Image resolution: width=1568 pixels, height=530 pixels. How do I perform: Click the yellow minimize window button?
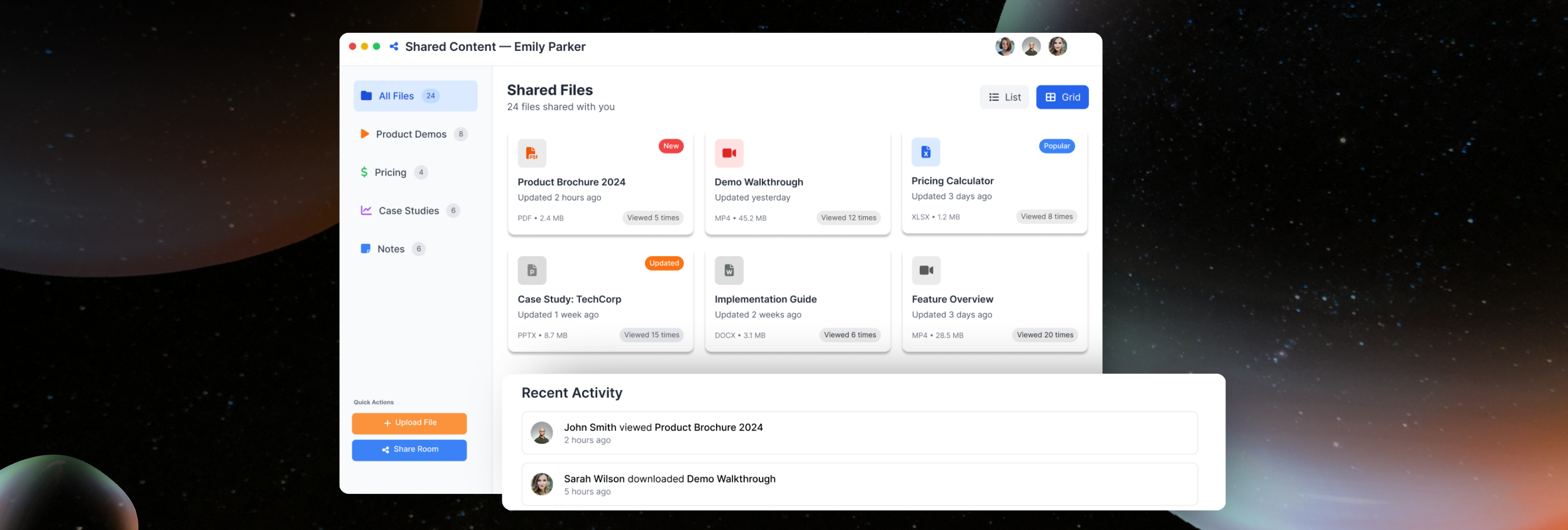coord(364,46)
